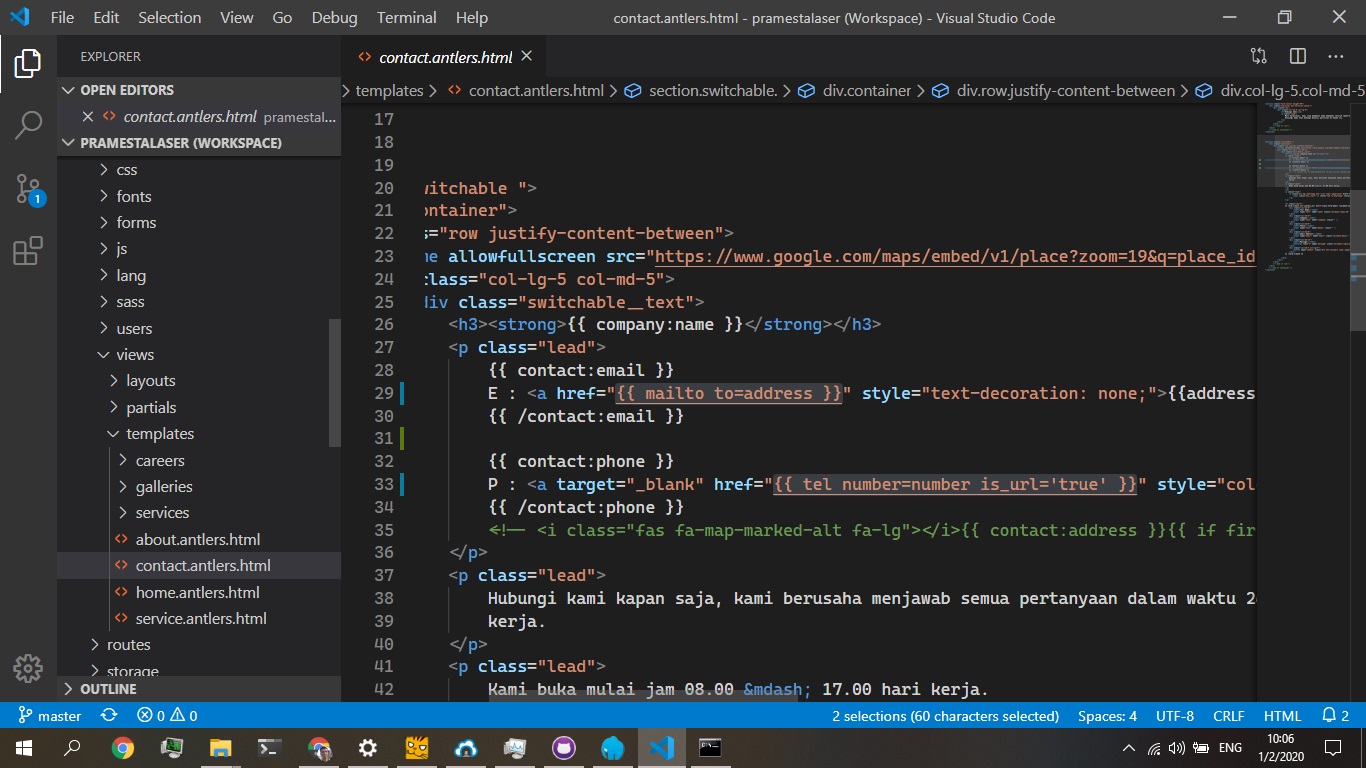Viewport: 1366px width, 768px height.
Task: Click VS Code logo in title bar
Action: 19,17
